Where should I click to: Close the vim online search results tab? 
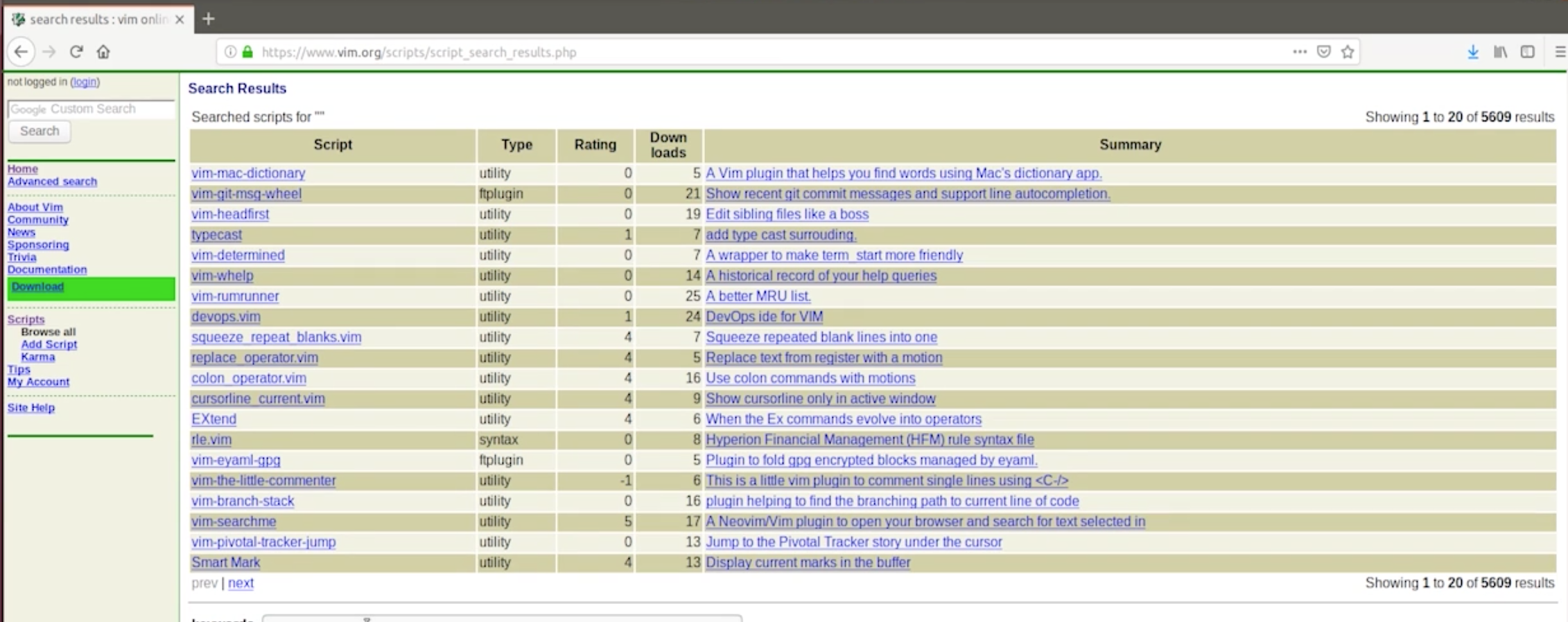(x=180, y=19)
